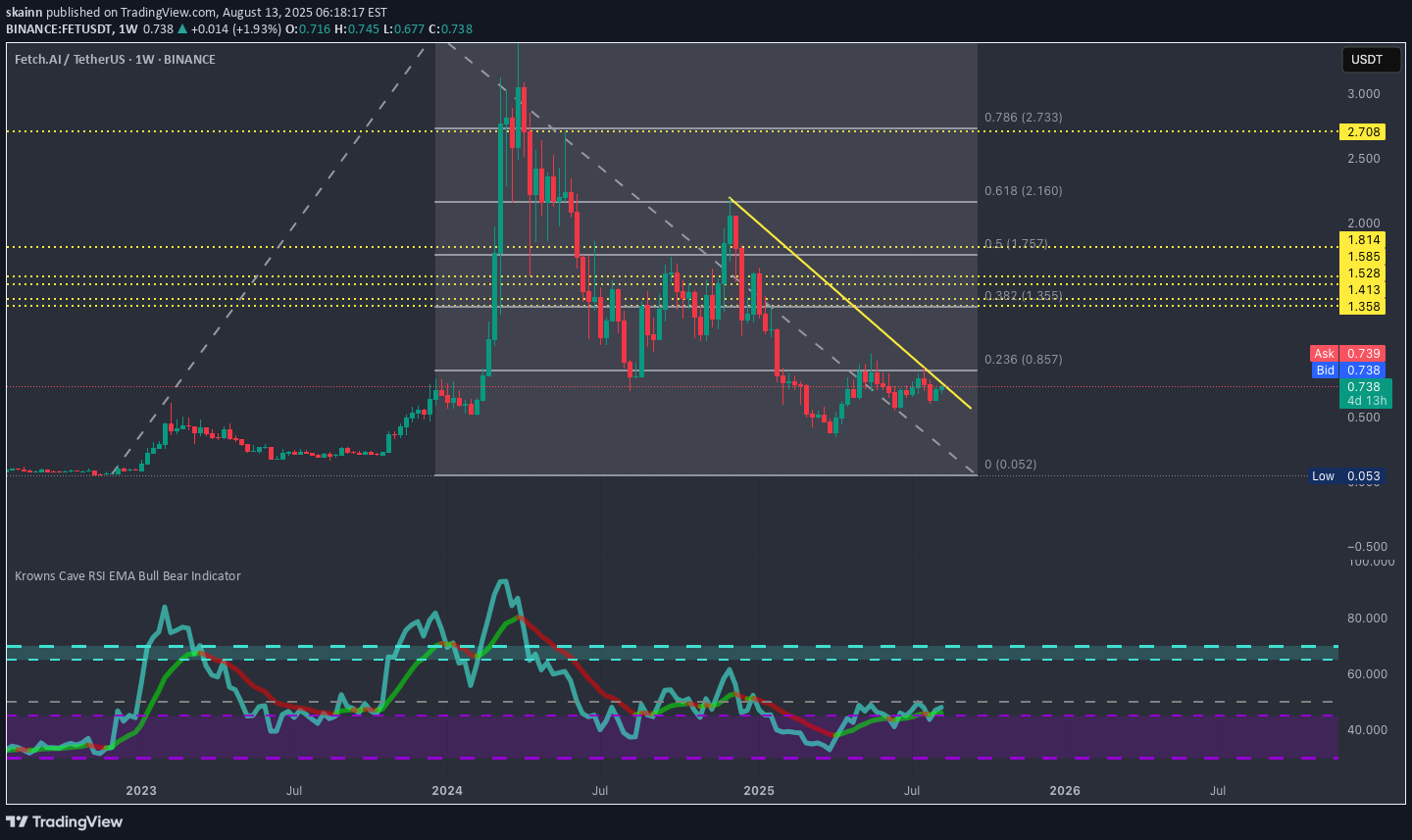
Task: Click the 0 (0.052) Fibonacci label
Action: (x=1010, y=465)
